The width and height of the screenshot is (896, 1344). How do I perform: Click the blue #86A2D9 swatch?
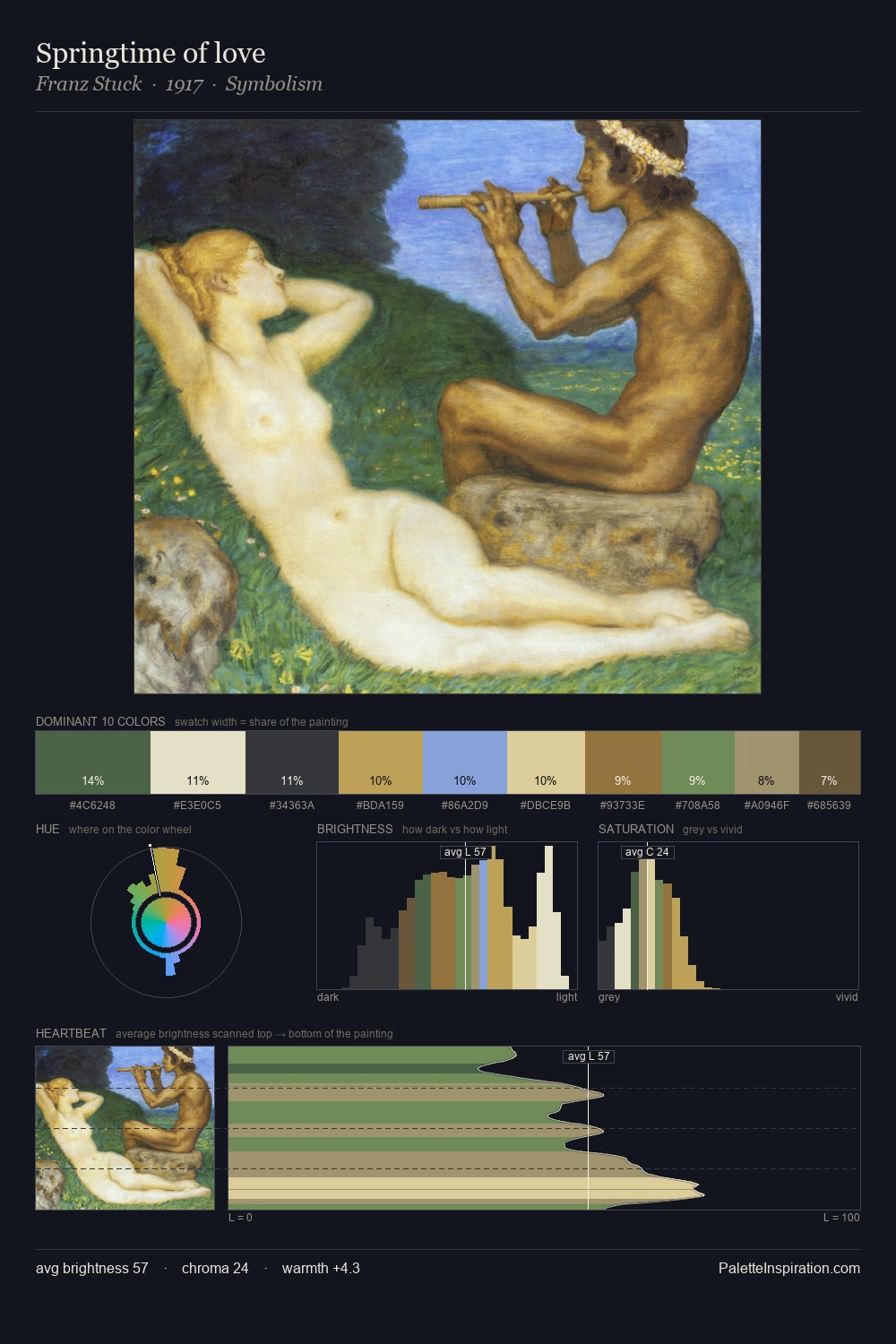[x=464, y=762]
